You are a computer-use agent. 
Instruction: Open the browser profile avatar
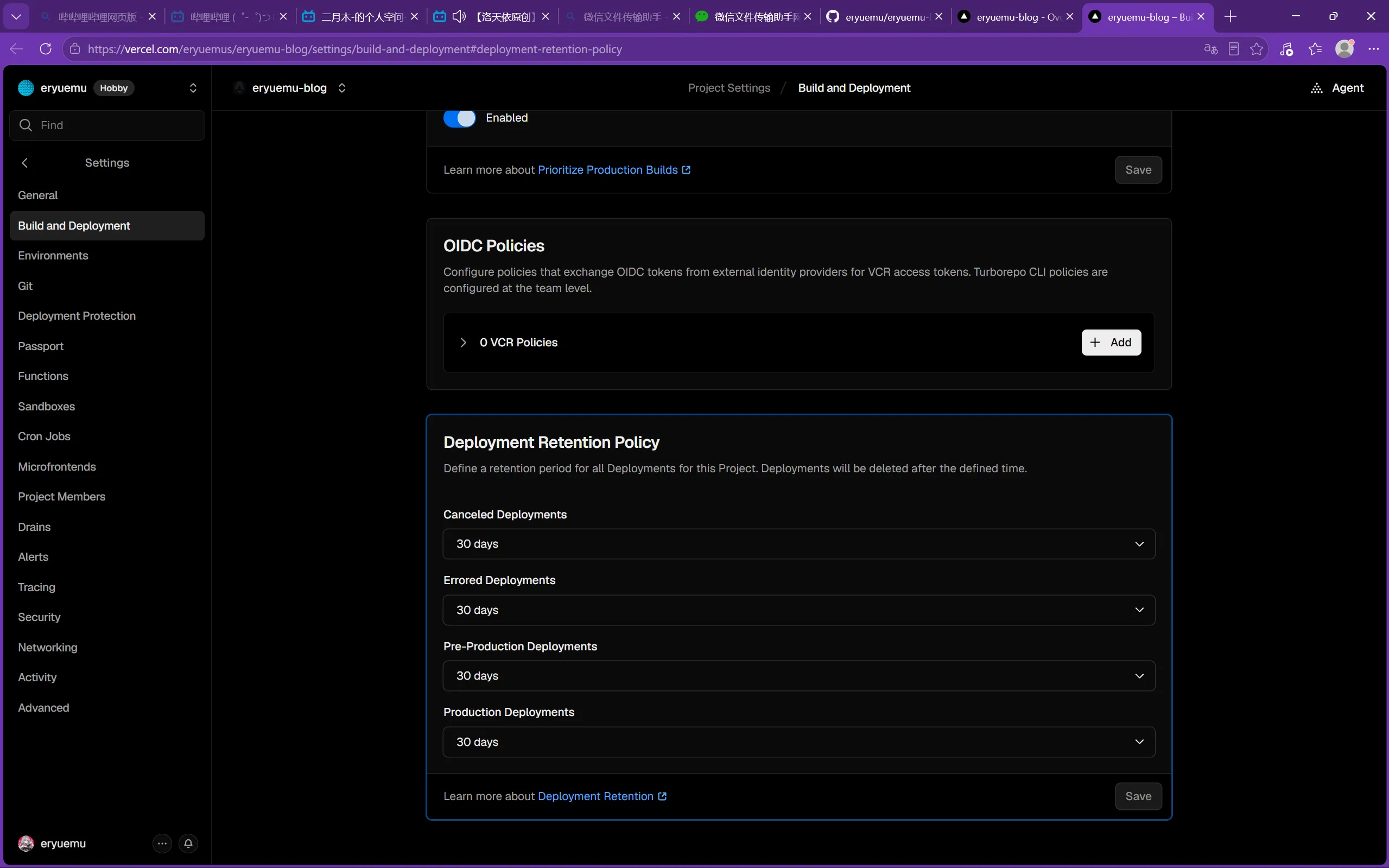tap(1345, 49)
